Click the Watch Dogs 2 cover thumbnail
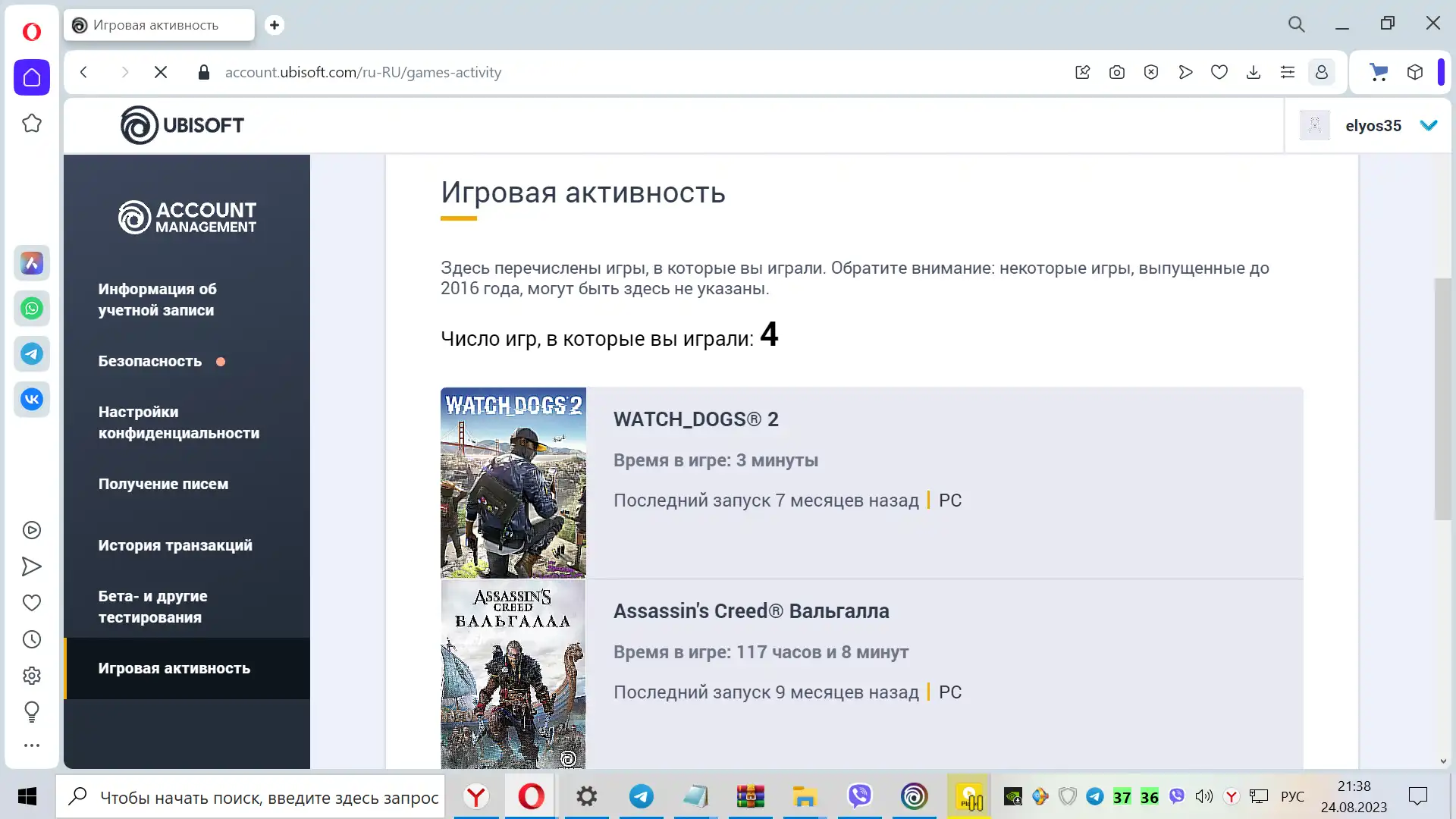The width and height of the screenshot is (1456, 819). [513, 483]
